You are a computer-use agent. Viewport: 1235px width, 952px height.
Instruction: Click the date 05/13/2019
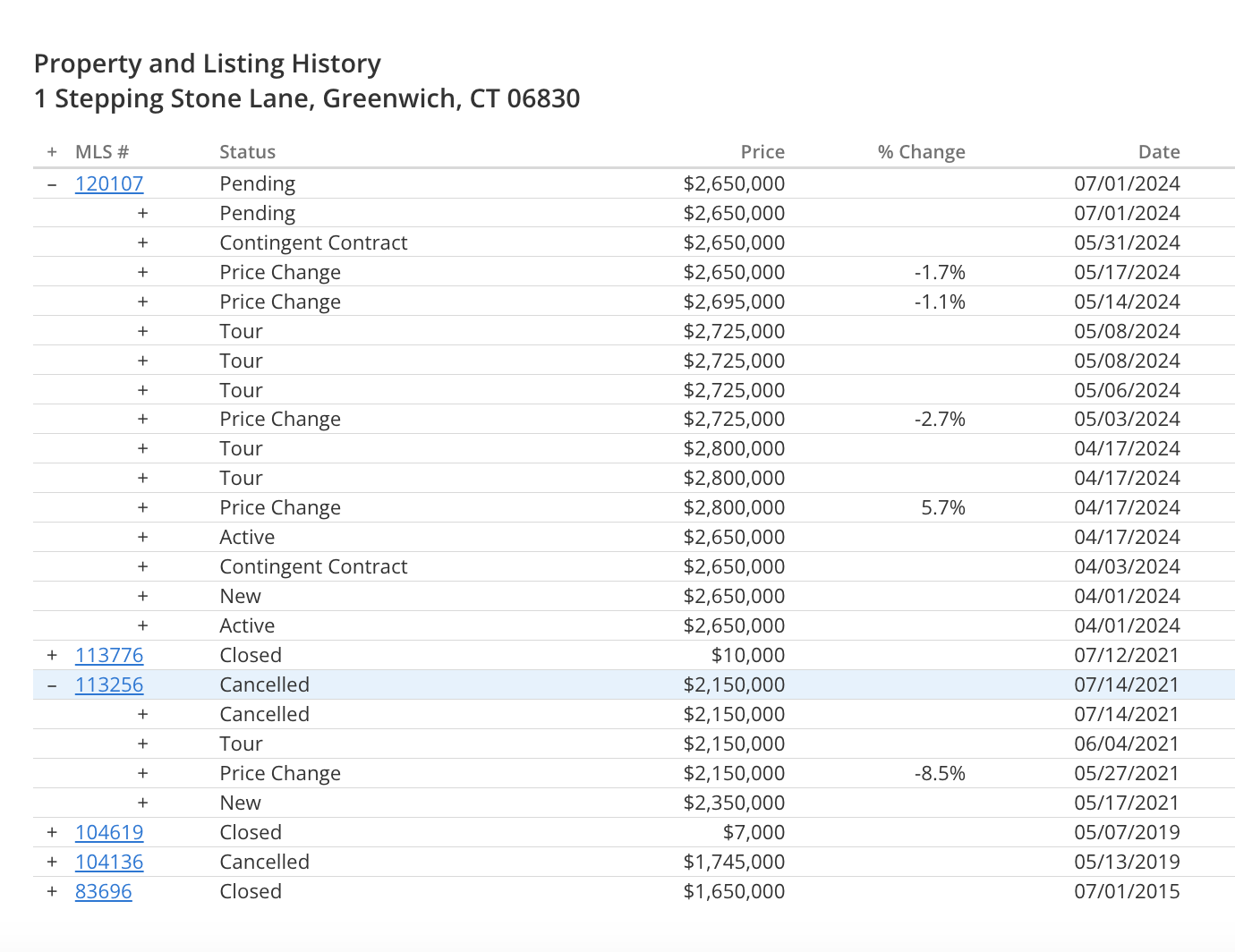tap(1127, 862)
